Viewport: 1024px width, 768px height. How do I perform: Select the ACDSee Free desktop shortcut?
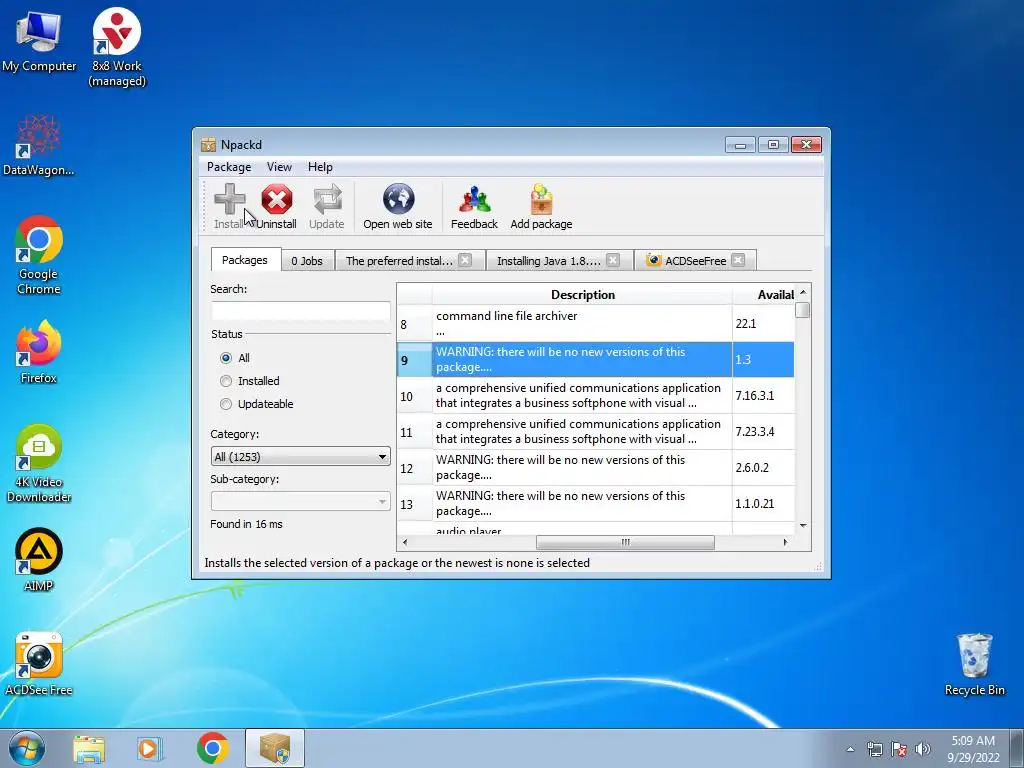(x=39, y=664)
